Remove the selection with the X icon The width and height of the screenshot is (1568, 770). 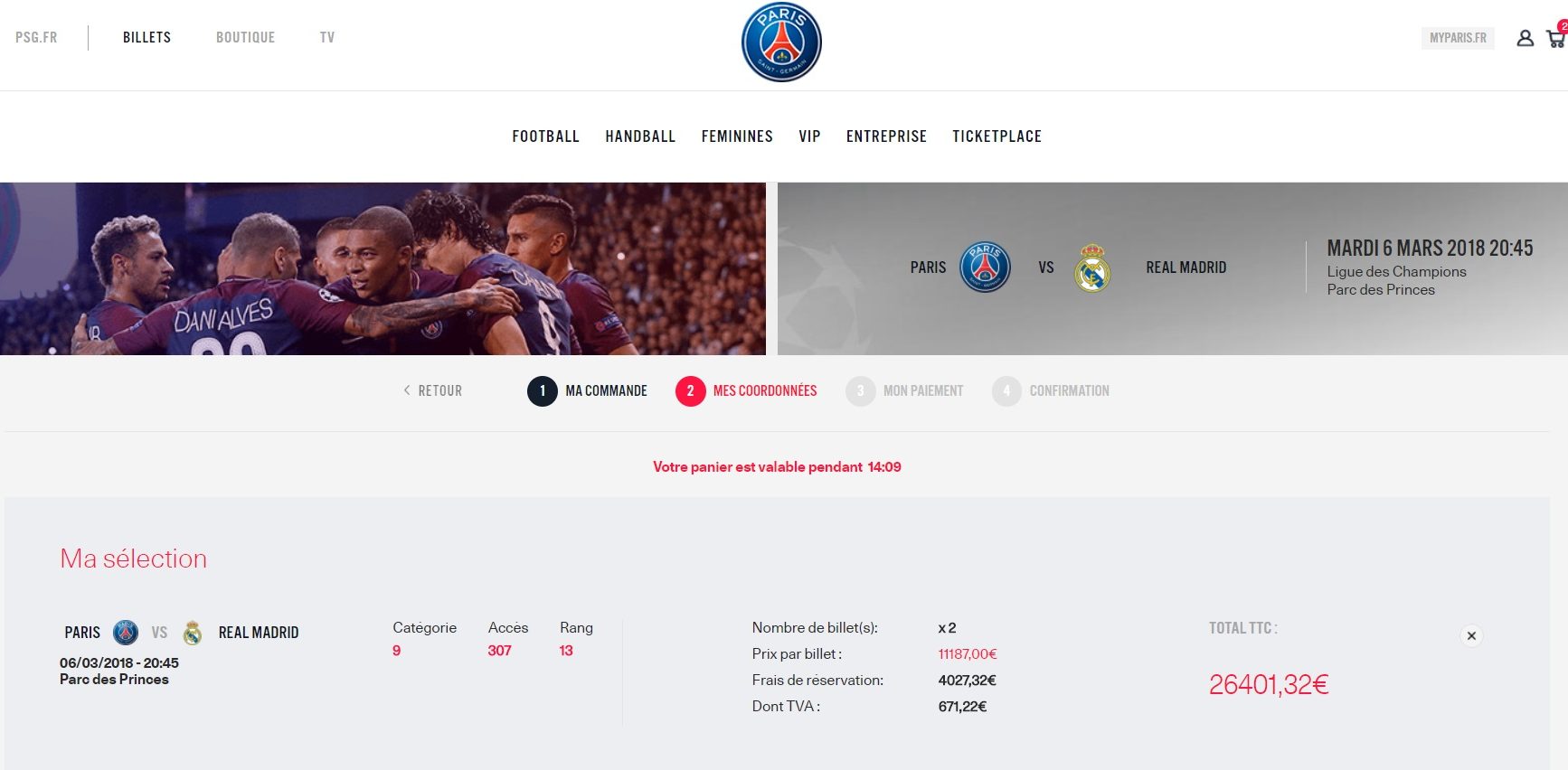pos(1471,635)
